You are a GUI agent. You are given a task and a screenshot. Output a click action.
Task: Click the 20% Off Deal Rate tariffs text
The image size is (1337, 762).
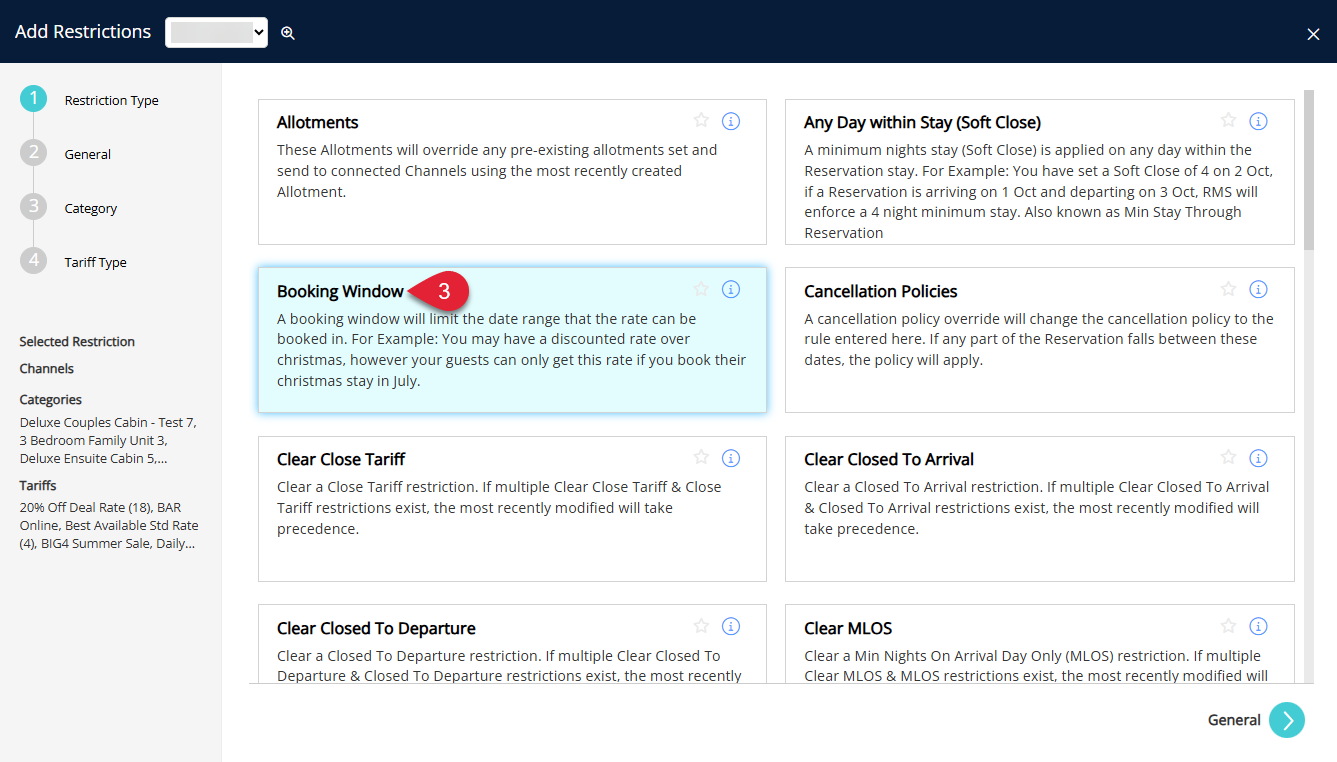pos(109,525)
